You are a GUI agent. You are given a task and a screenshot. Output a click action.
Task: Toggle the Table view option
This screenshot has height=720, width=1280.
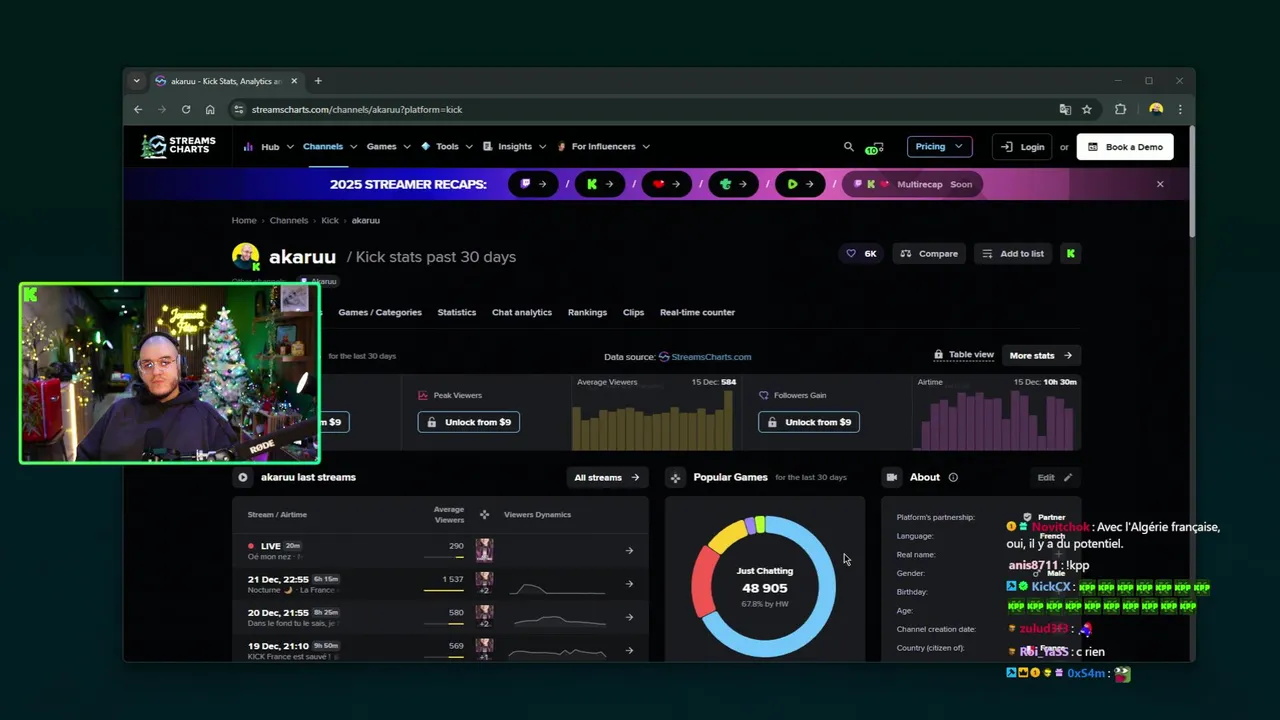point(964,355)
